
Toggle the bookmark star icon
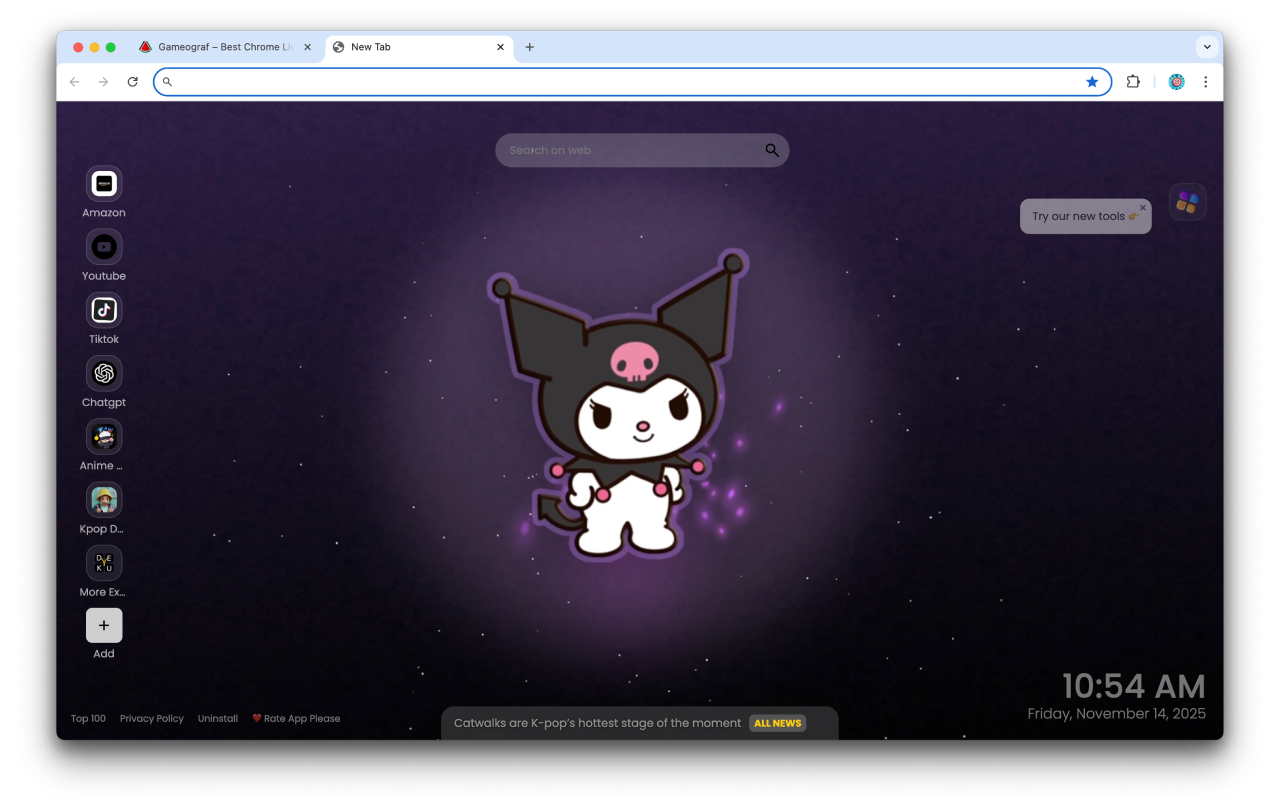[1092, 82]
